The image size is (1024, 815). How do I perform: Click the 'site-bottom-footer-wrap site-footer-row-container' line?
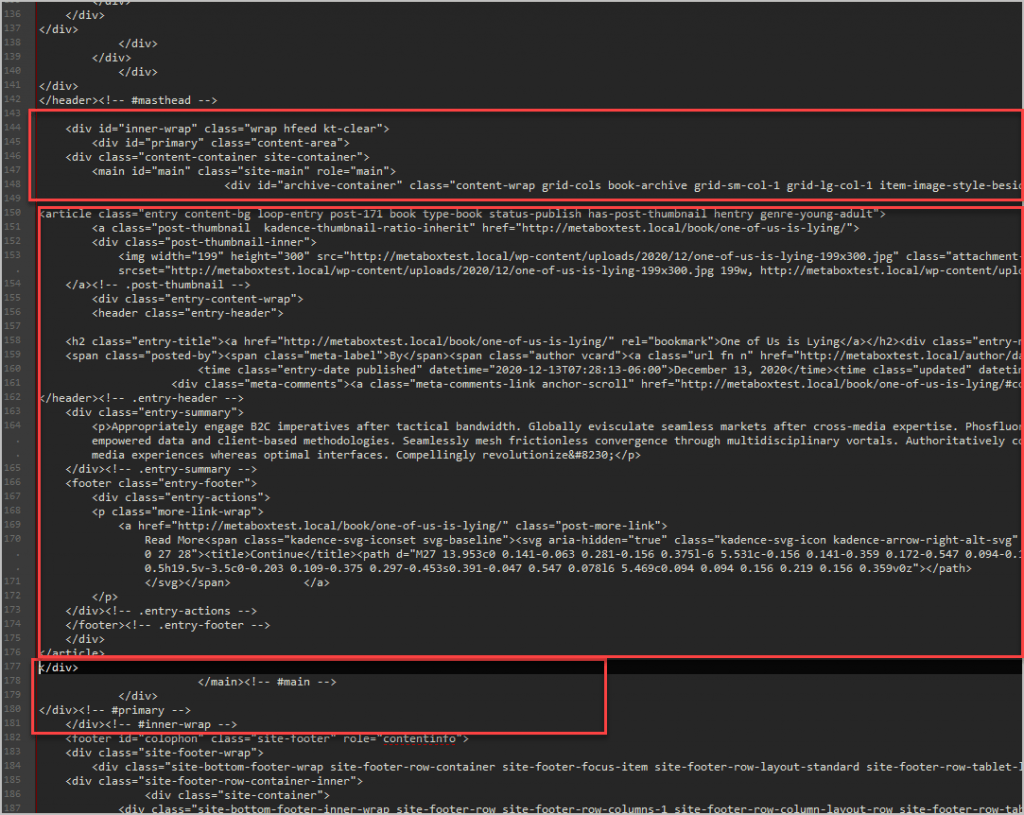[x=557, y=767]
